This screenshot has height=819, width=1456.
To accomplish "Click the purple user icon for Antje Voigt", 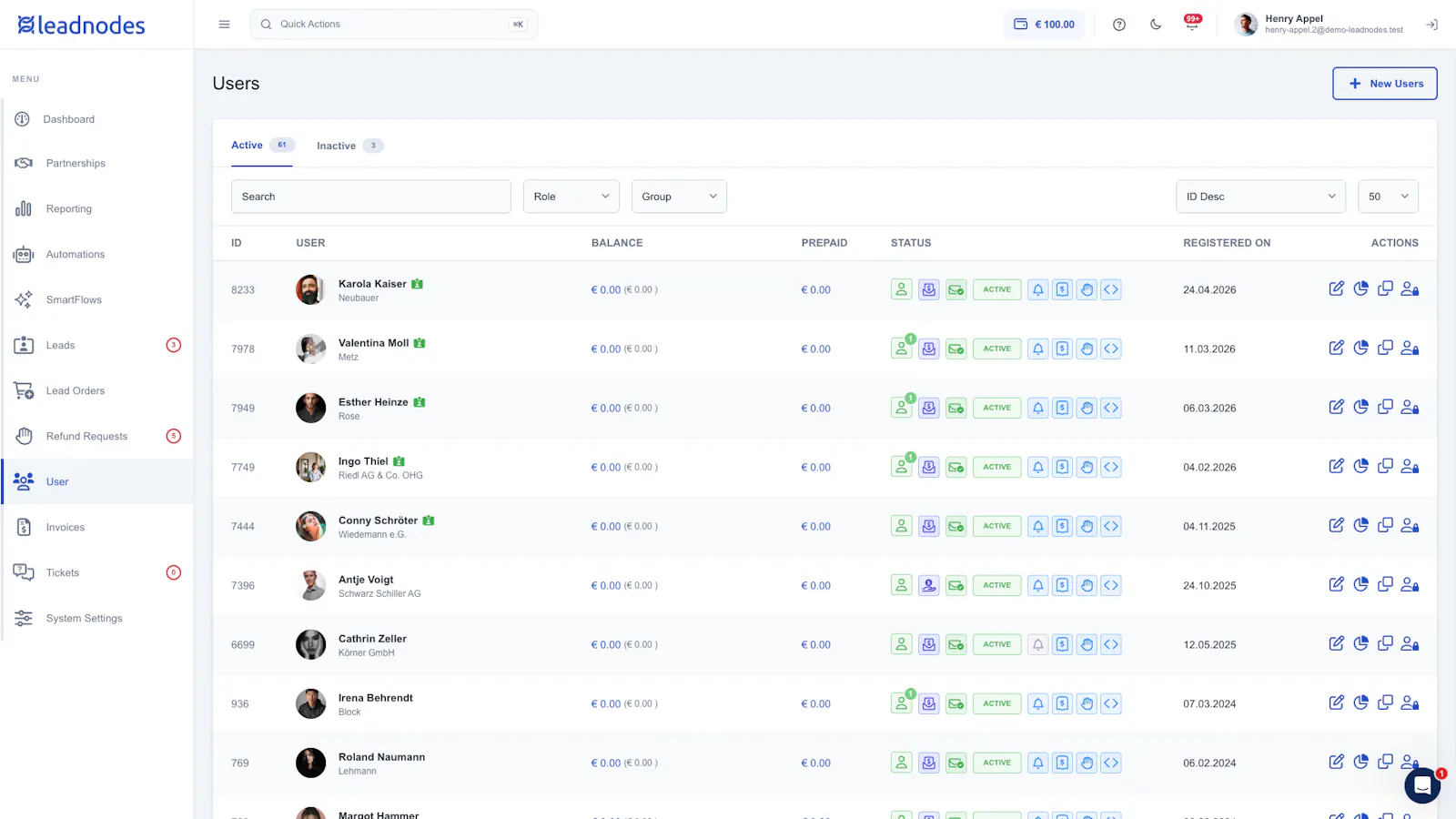I will pyautogui.click(x=928, y=585).
